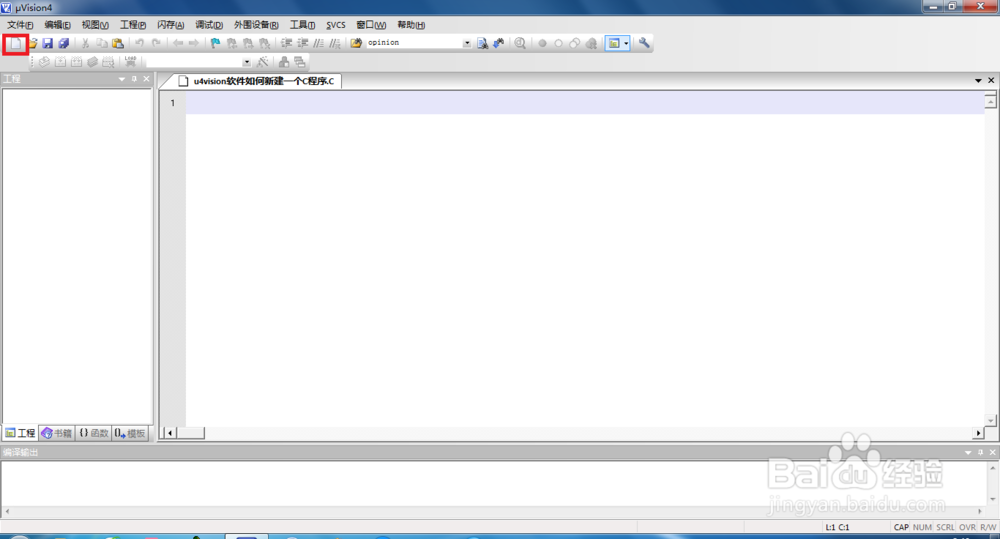1000x539 pixels.
Task: Open target options magic wand icon
Action: point(262,62)
